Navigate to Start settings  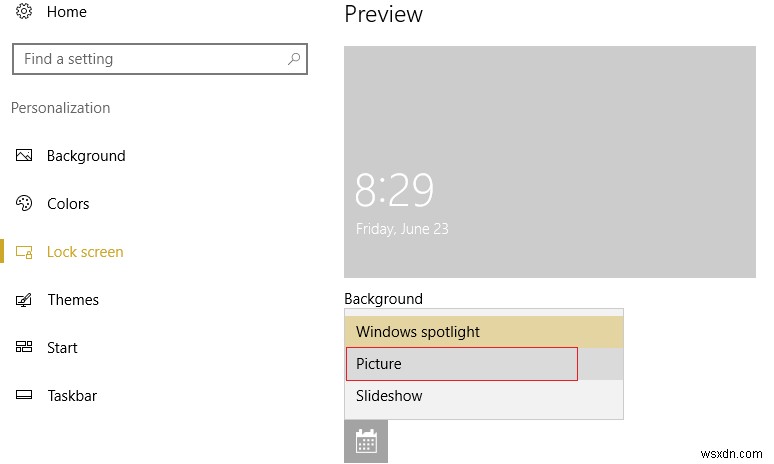(62, 348)
